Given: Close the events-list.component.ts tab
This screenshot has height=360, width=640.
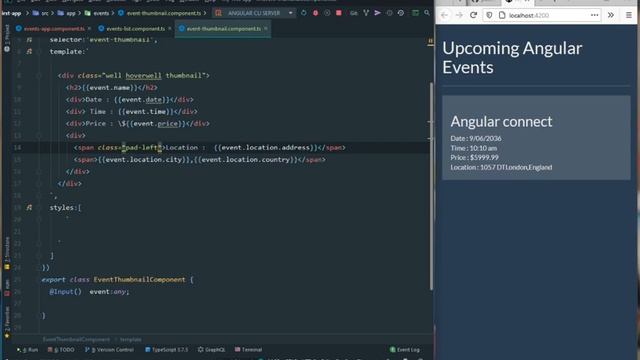Looking at the screenshot, I should pos(170,29).
